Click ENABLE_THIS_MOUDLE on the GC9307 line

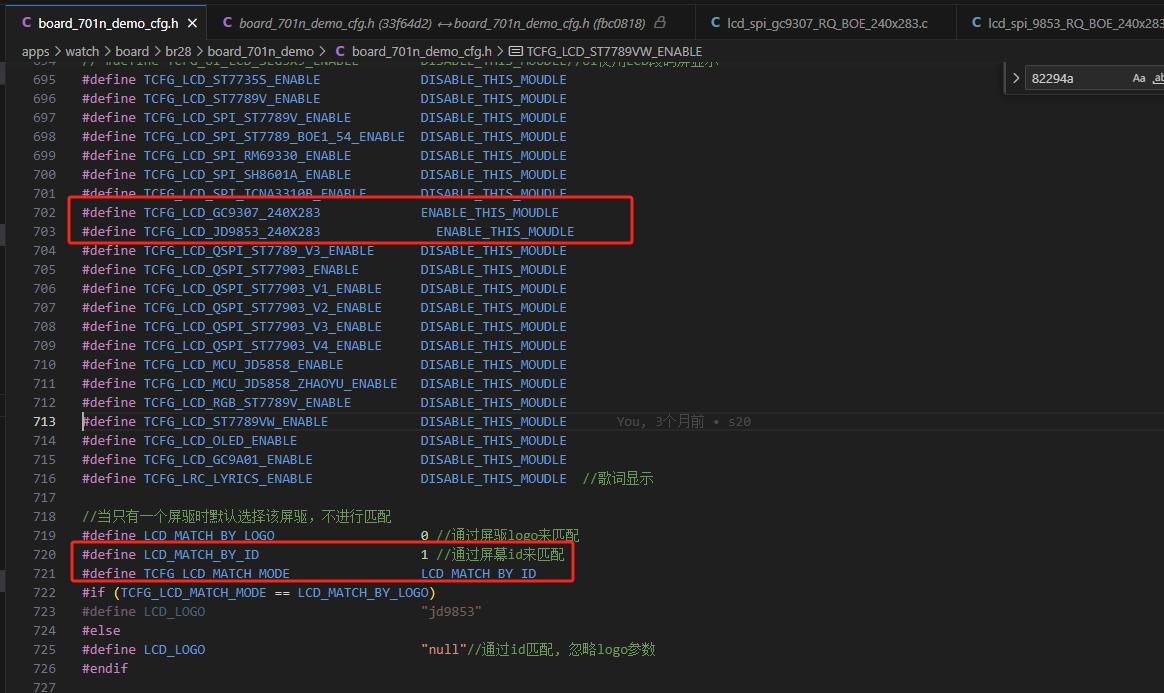point(489,212)
